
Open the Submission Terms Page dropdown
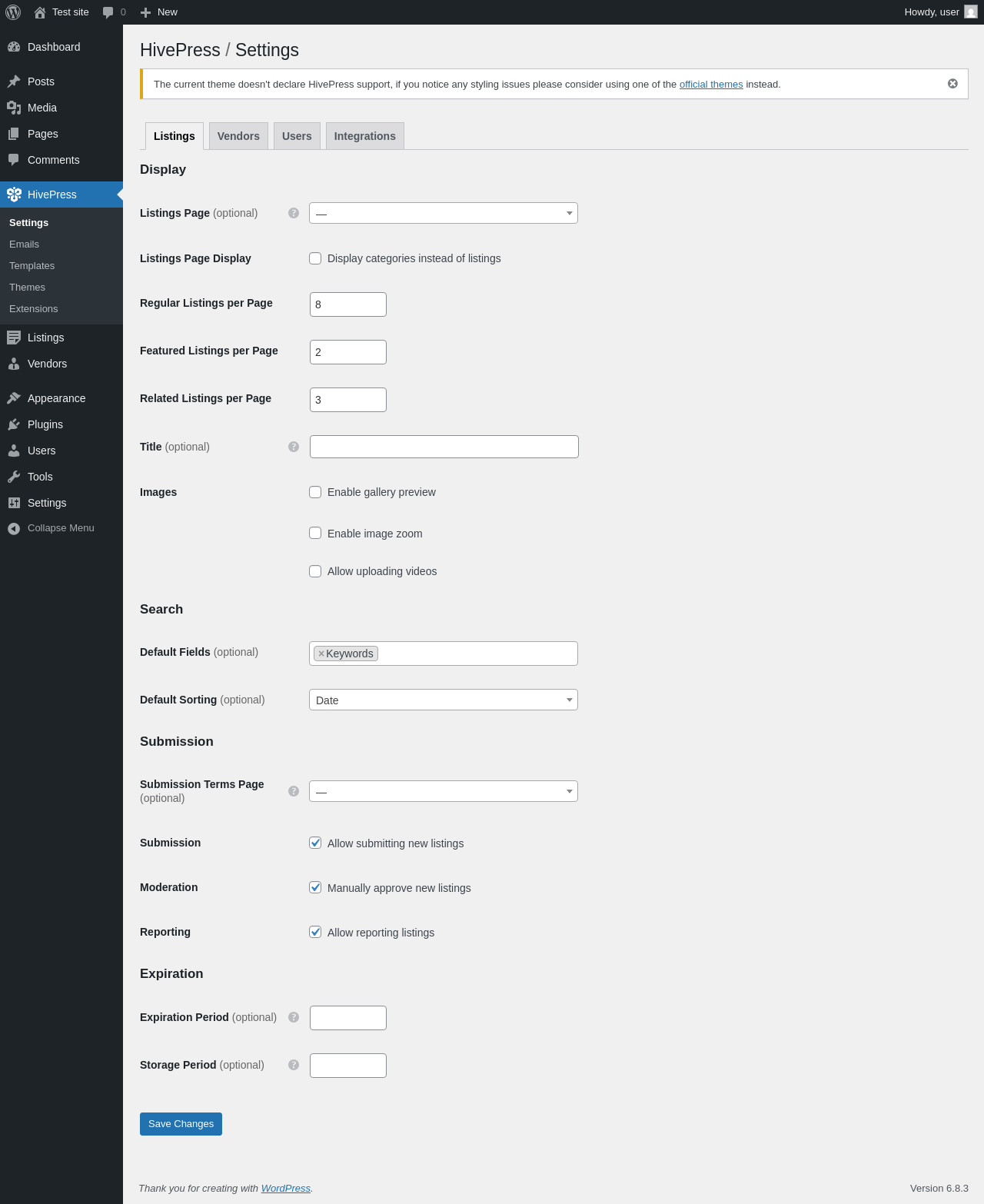444,791
